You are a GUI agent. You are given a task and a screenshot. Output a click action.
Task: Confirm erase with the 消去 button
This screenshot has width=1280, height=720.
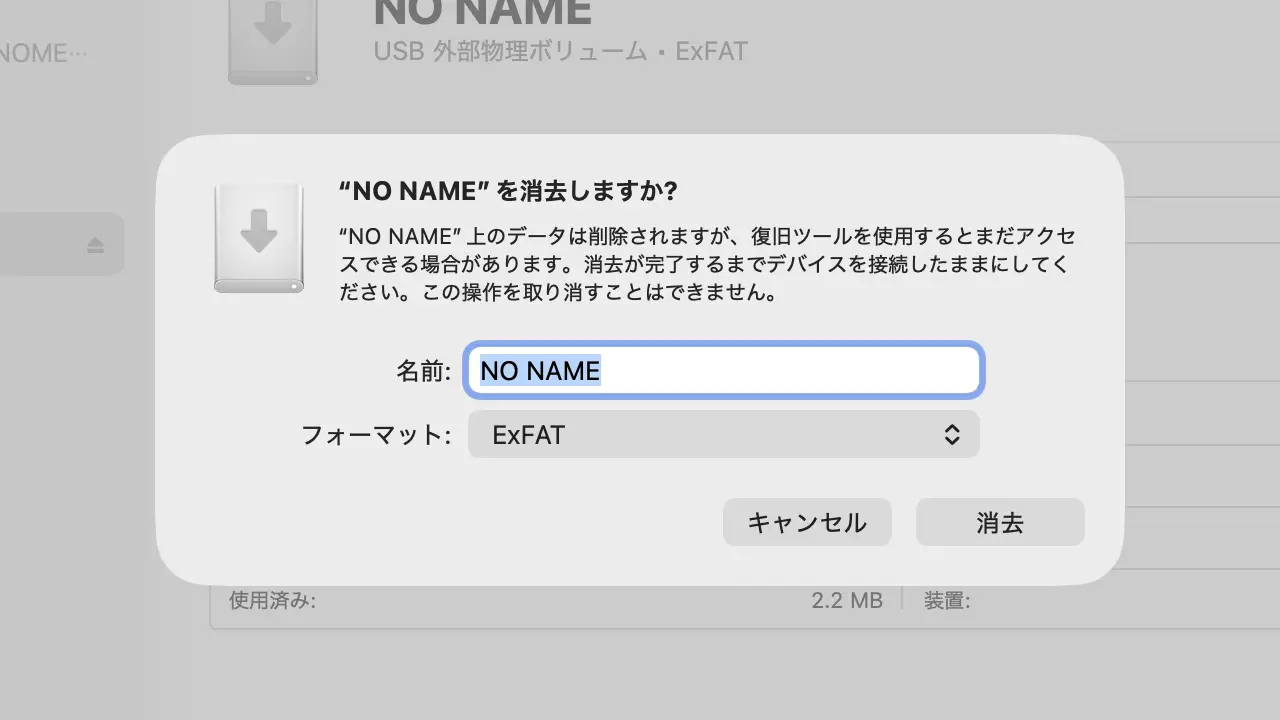999,523
